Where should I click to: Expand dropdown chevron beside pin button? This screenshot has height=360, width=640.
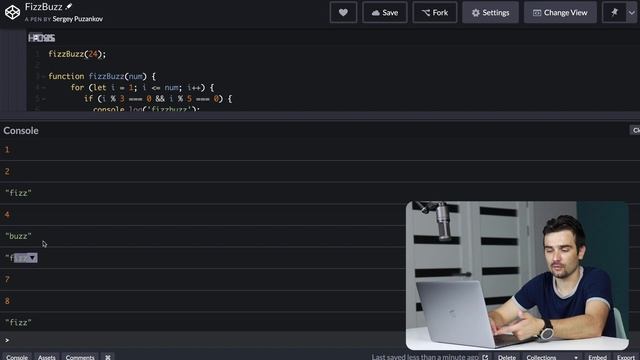click(631, 13)
